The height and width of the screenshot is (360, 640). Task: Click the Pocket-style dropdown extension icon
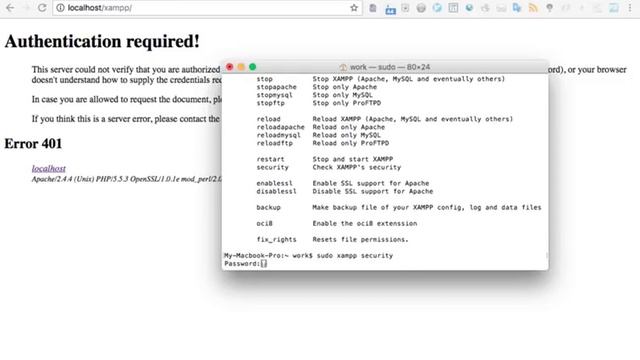tap(405, 8)
